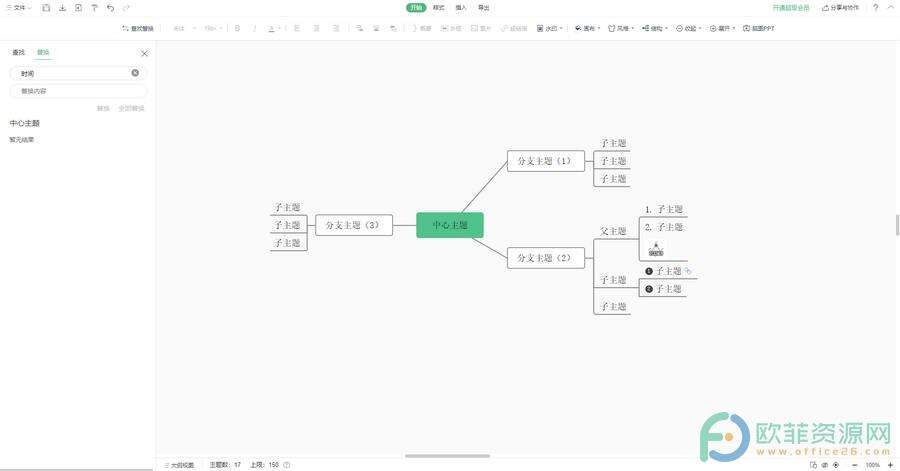The width and height of the screenshot is (900, 471).
Task: Click 查找替换 in the toolbar
Action: click(x=138, y=28)
